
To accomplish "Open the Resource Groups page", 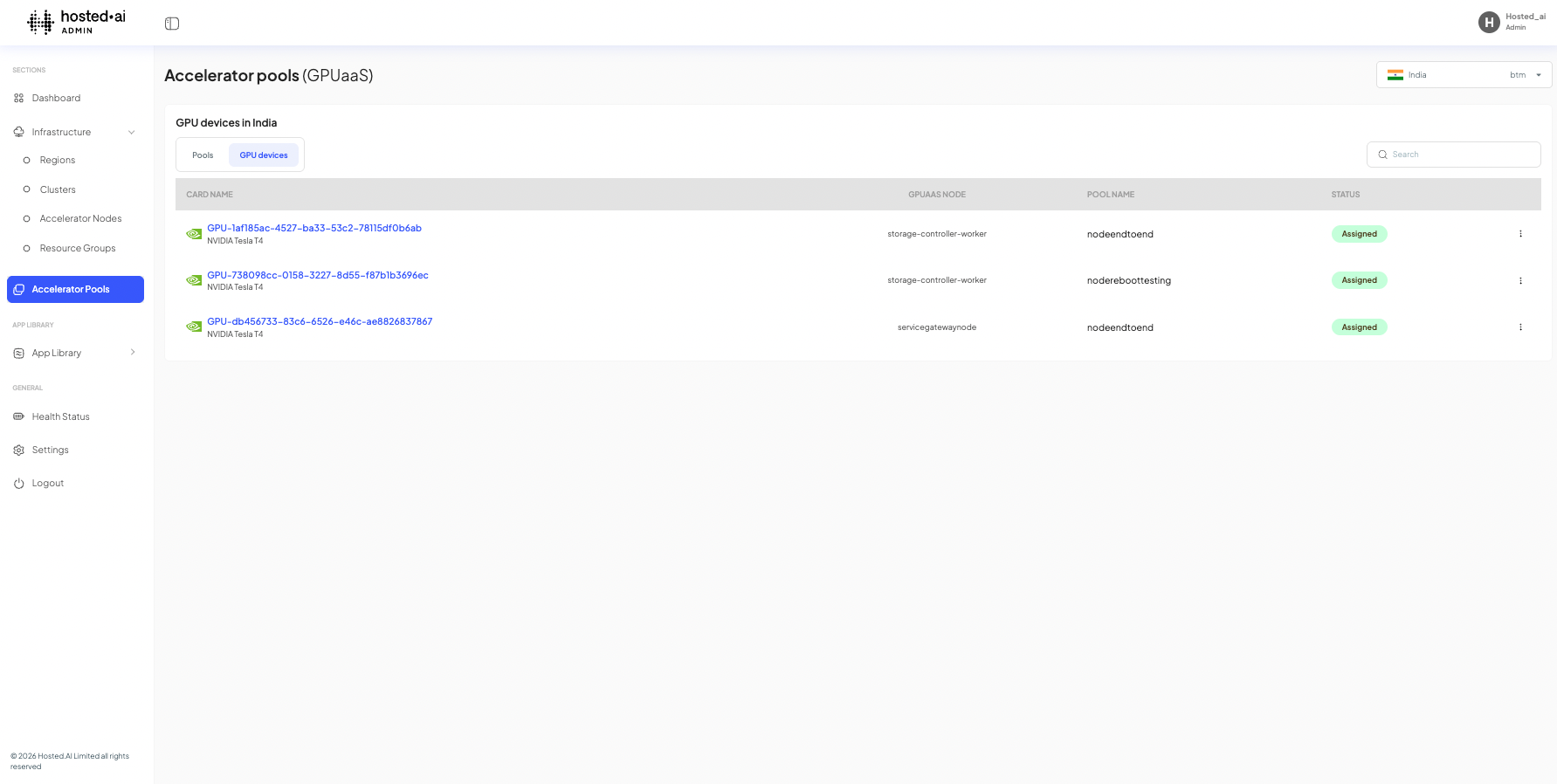I will coord(78,249).
